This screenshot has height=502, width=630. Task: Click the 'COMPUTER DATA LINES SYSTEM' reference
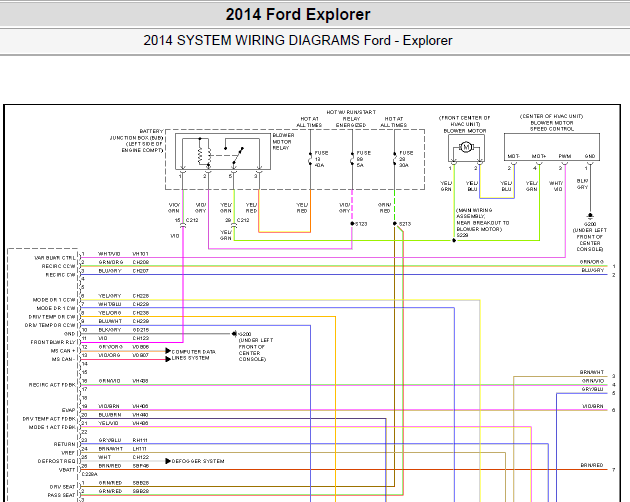pos(194,354)
